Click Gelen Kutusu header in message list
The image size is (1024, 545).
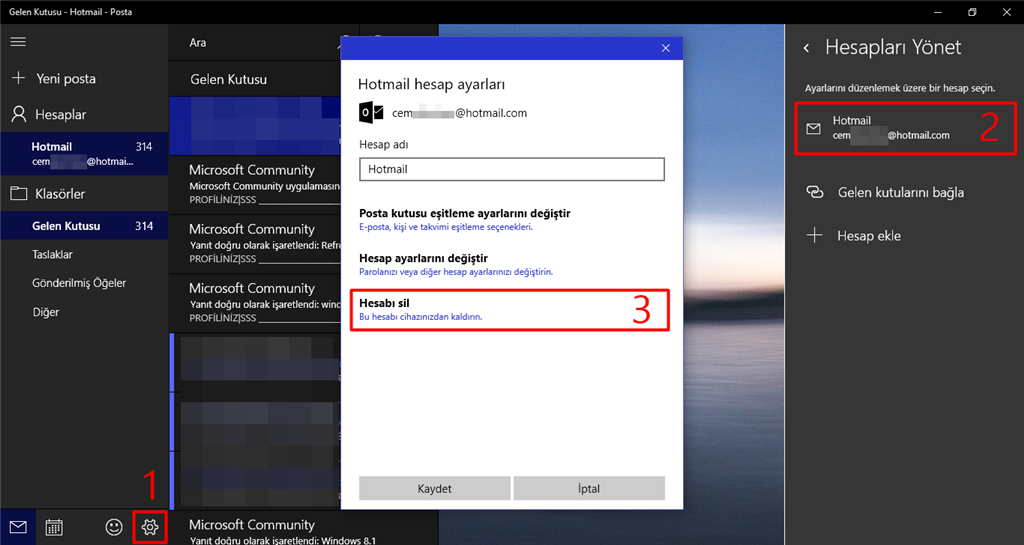pyautogui.click(x=229, y=80)
